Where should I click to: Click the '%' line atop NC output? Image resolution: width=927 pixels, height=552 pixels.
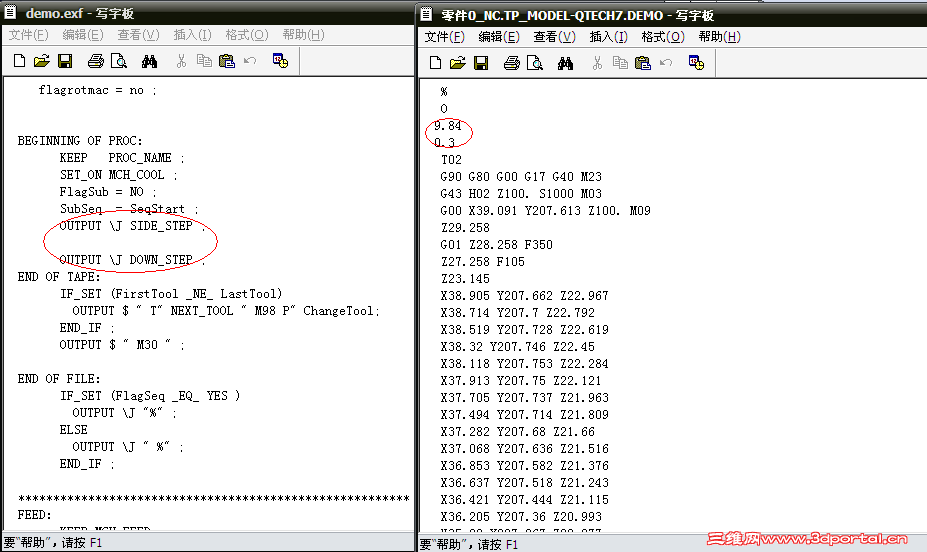click(444, 92)
